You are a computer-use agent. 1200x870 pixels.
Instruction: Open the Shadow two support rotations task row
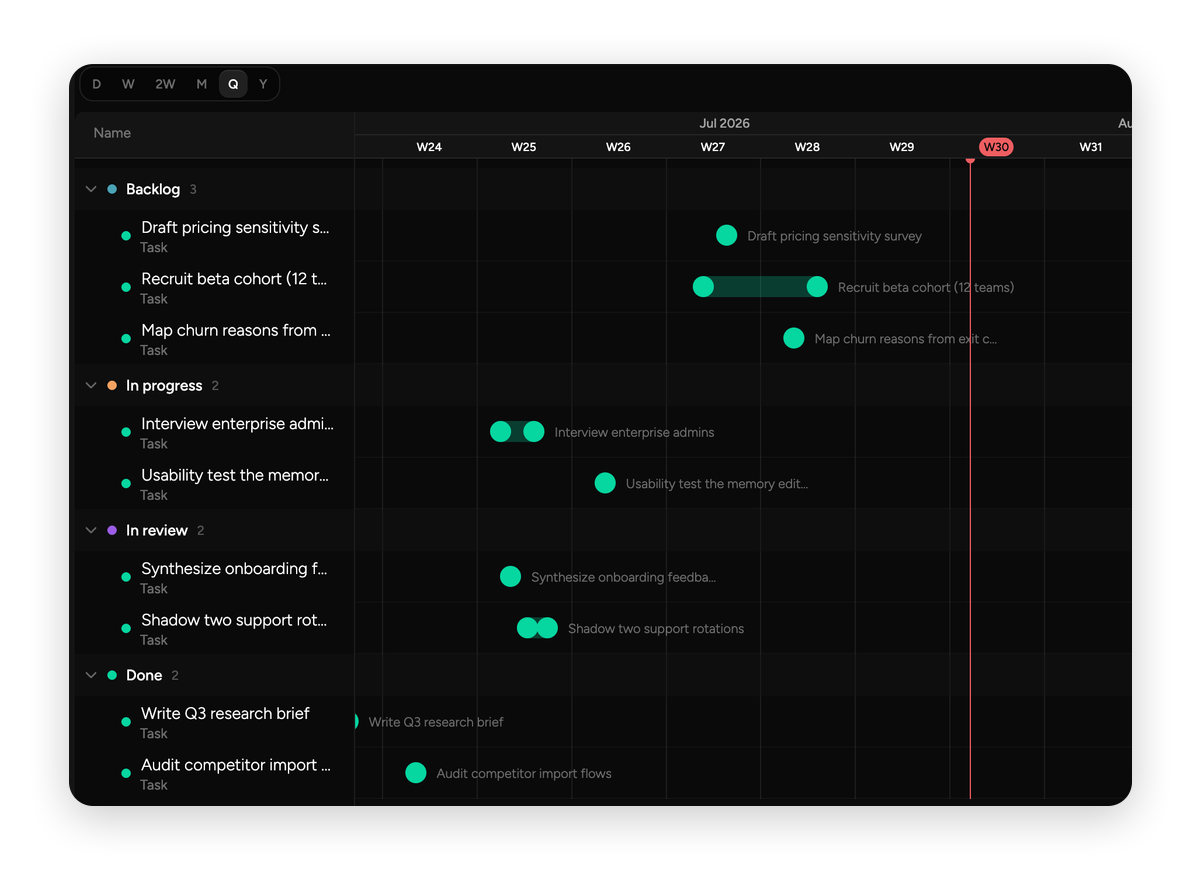(215, 629)
